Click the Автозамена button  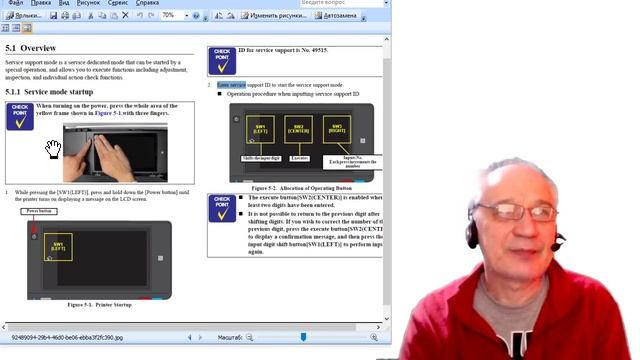point(336,16)
